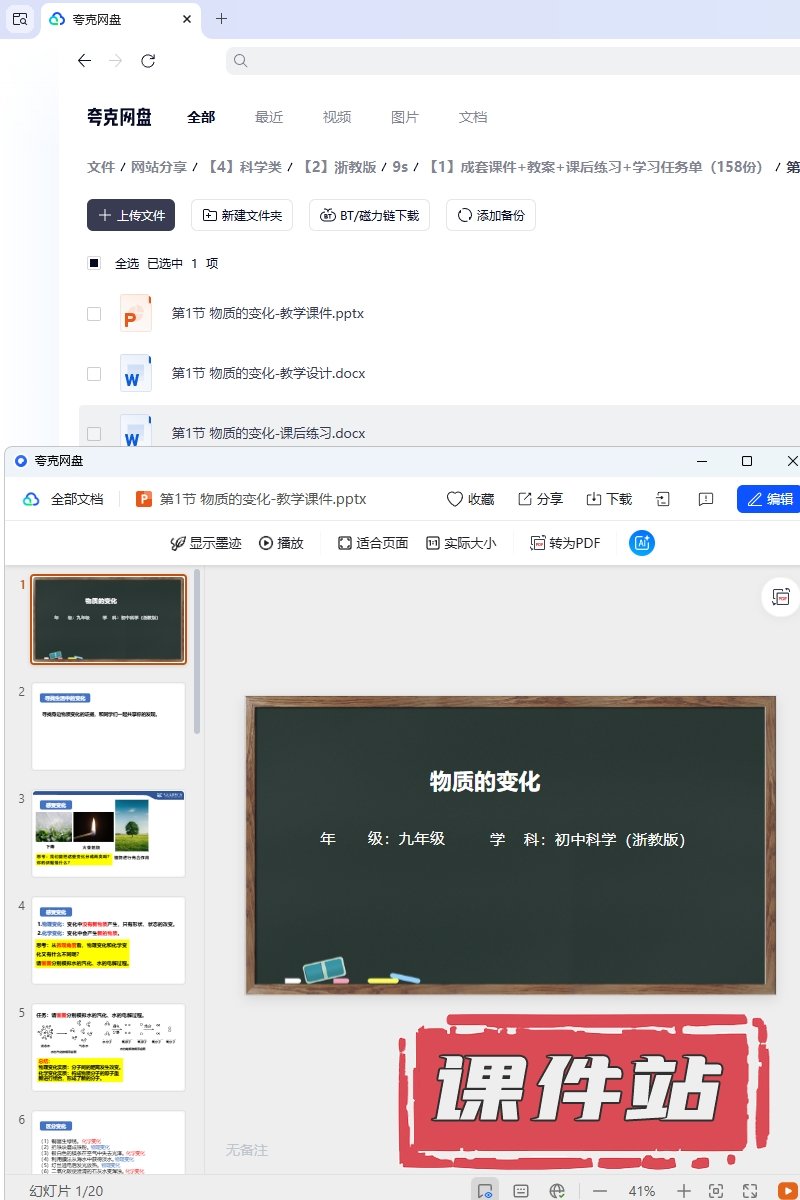Zoom out using the minus icon
This screenshot has height=1200, width=800.
point(600,1191)
